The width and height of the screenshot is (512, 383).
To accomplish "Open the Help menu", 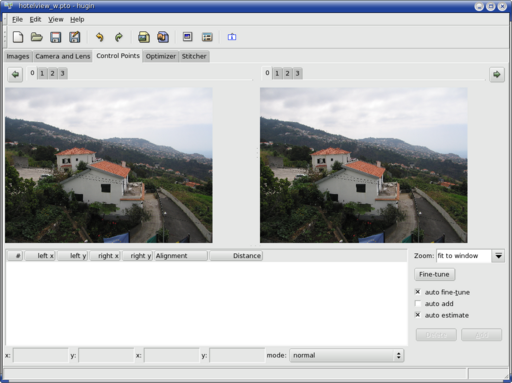I will [x=77, y=19].
